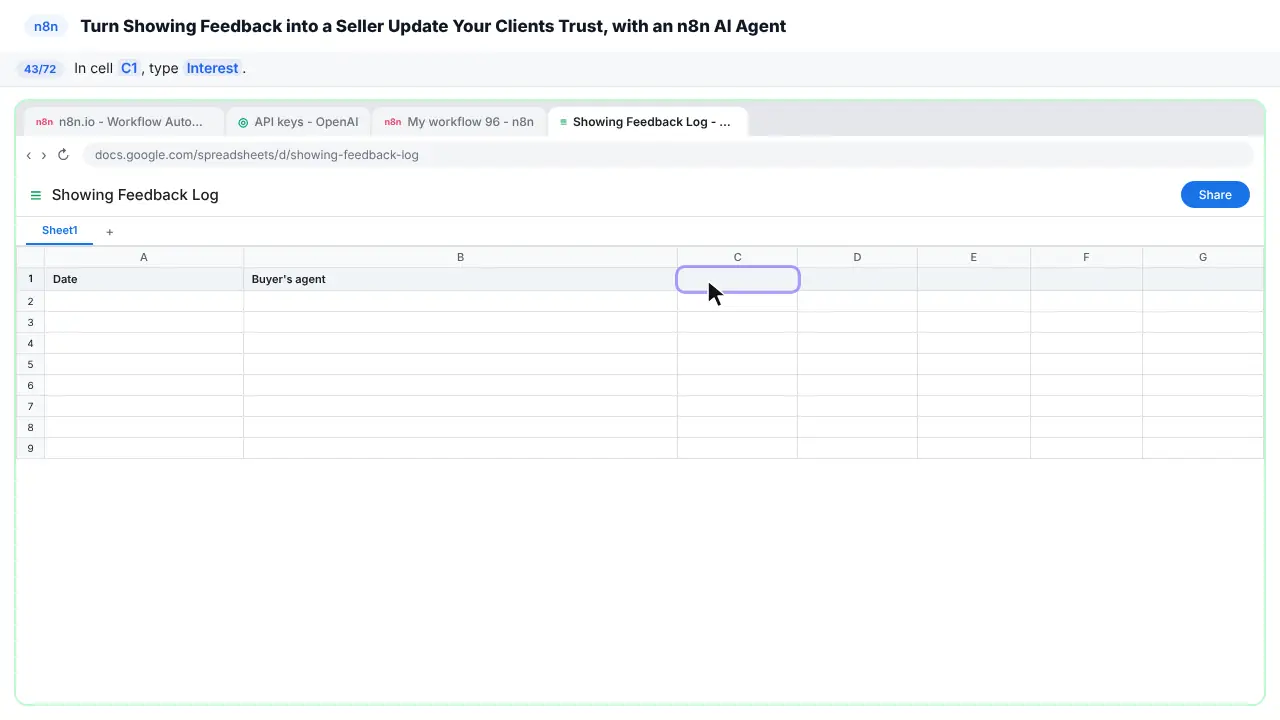The image size is (1280, 720).
Task: Select the column E header
Action: (x=974, y=257)
